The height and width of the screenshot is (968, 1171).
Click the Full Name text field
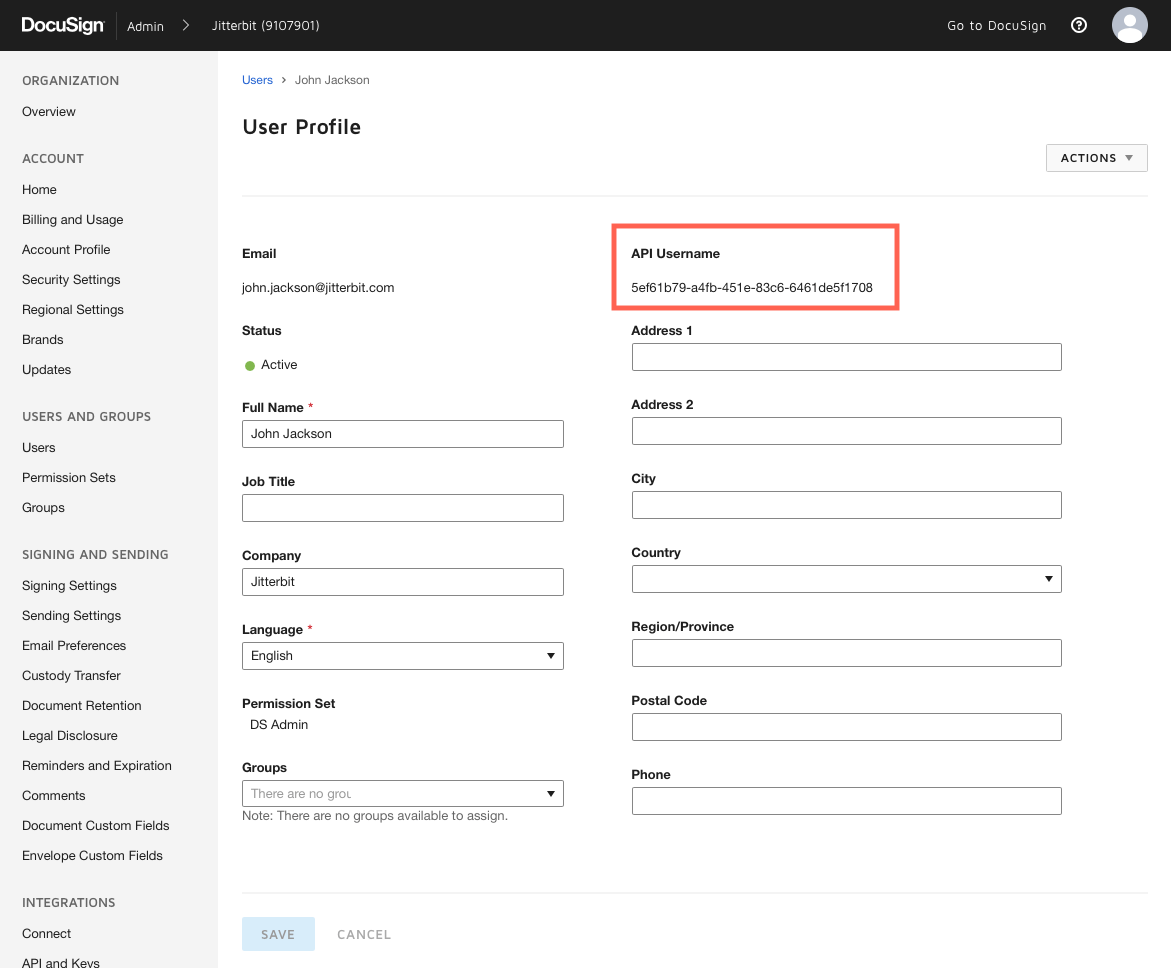pos(402,434)
